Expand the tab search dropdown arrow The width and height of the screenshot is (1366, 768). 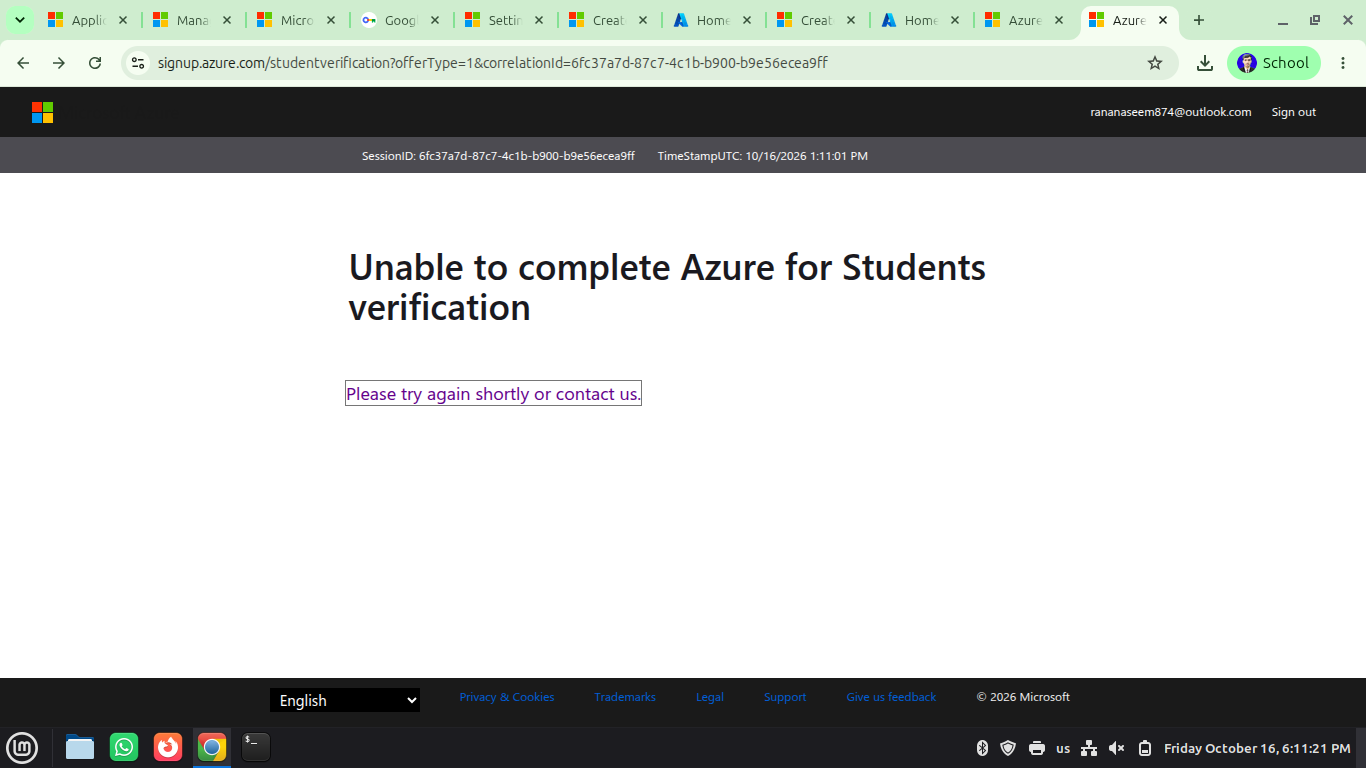click(x=19, y=20)
